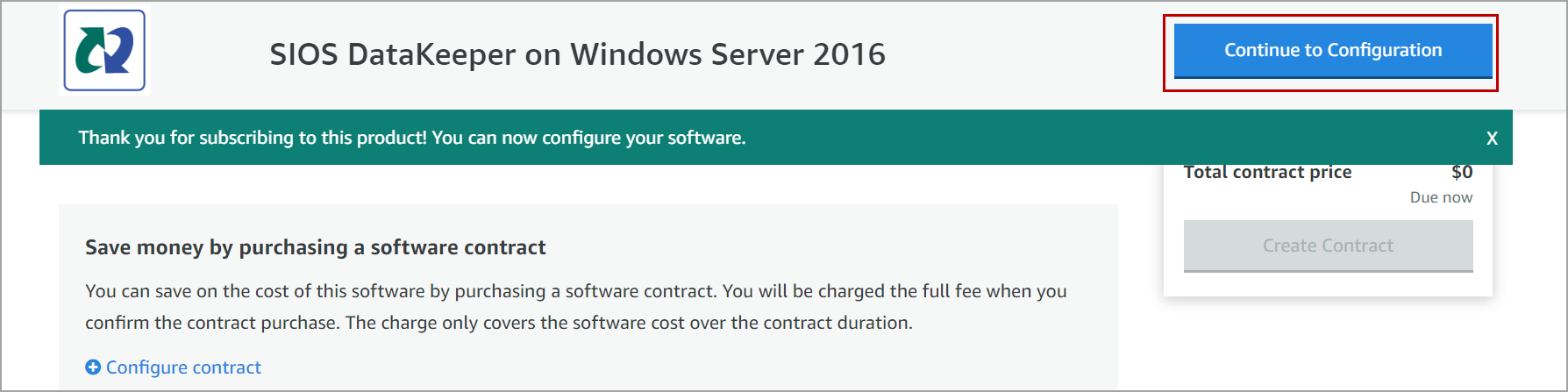Select the $0 contract price amount
Viewport: 1568px width, 392px height.
[1461, 173]
